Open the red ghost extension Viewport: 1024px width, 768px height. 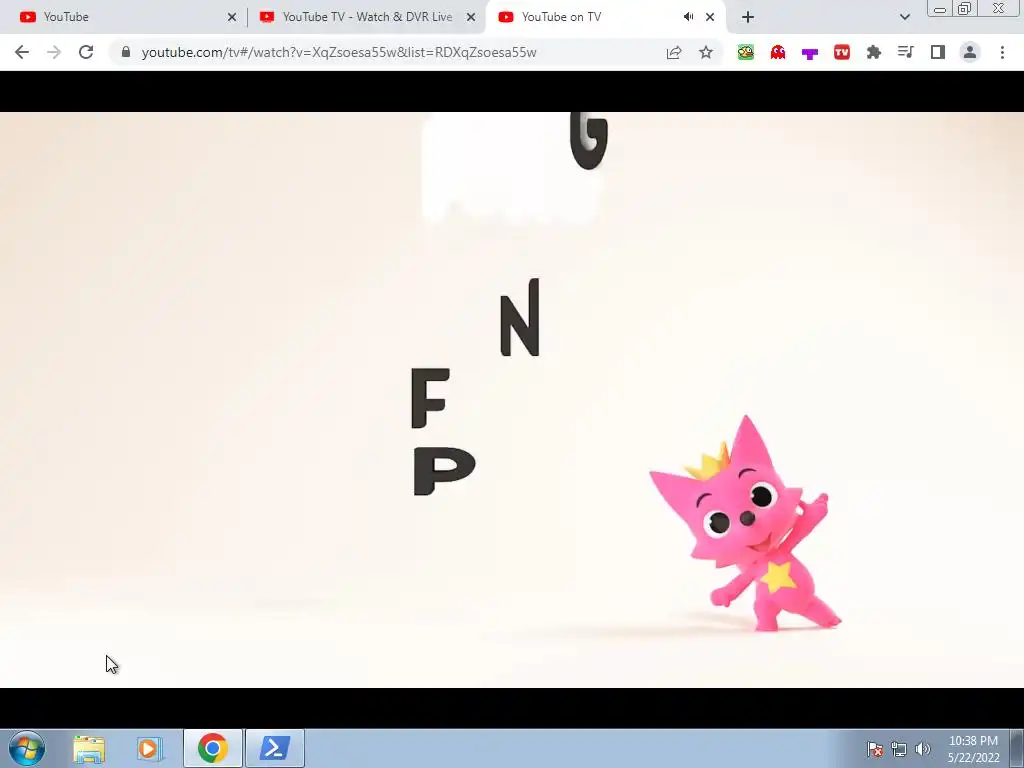[x=778, y=52]
